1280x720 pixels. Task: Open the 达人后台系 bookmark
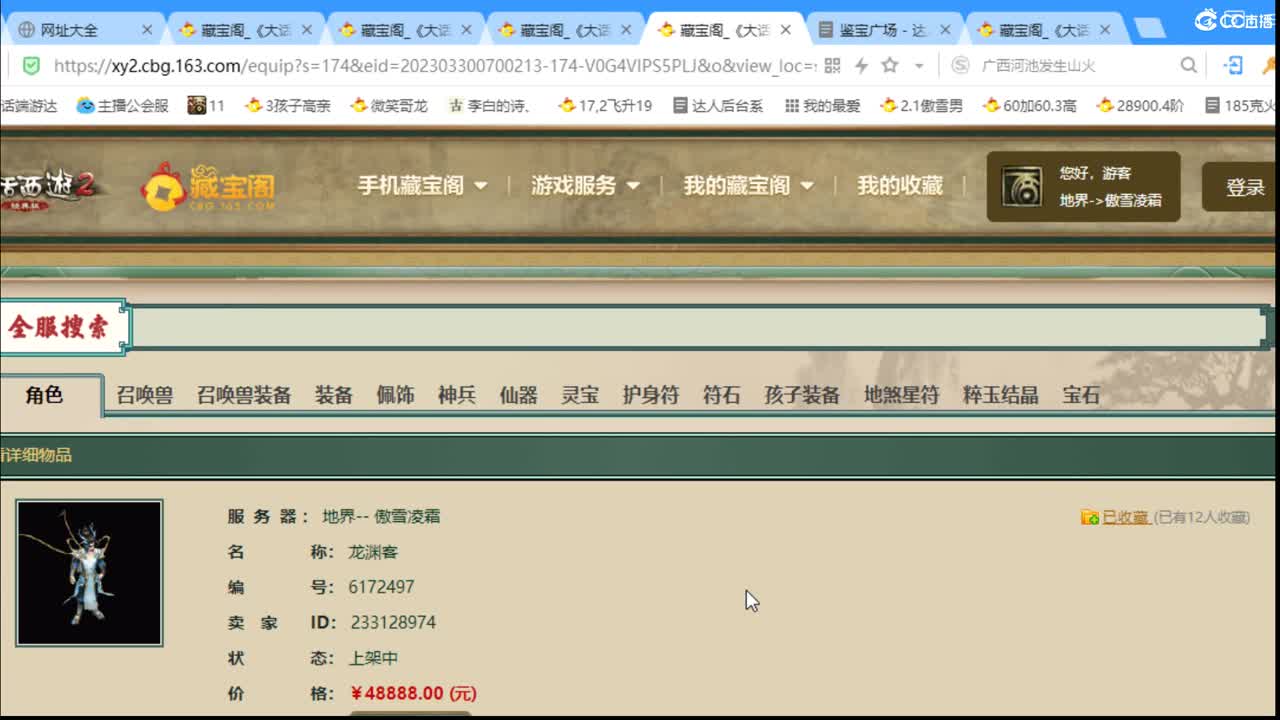coord(718,105)
